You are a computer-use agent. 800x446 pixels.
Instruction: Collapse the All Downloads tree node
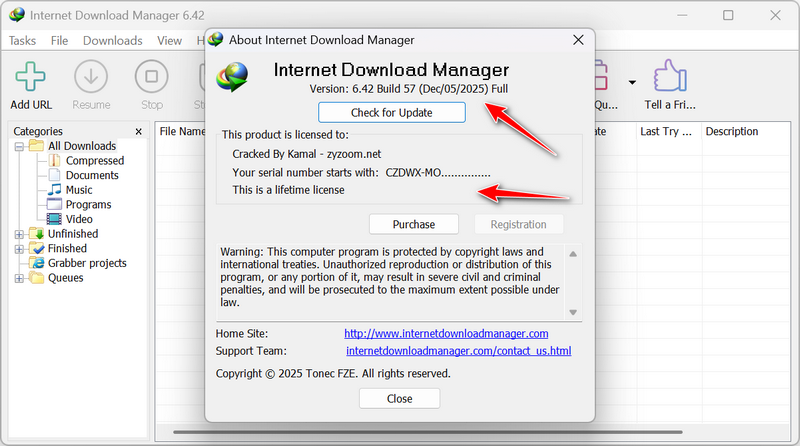(19, 146)
